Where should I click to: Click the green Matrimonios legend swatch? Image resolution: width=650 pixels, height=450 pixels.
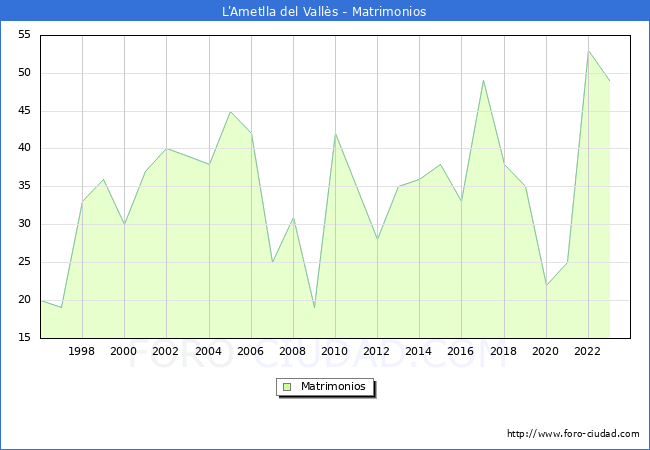(287, 387)
